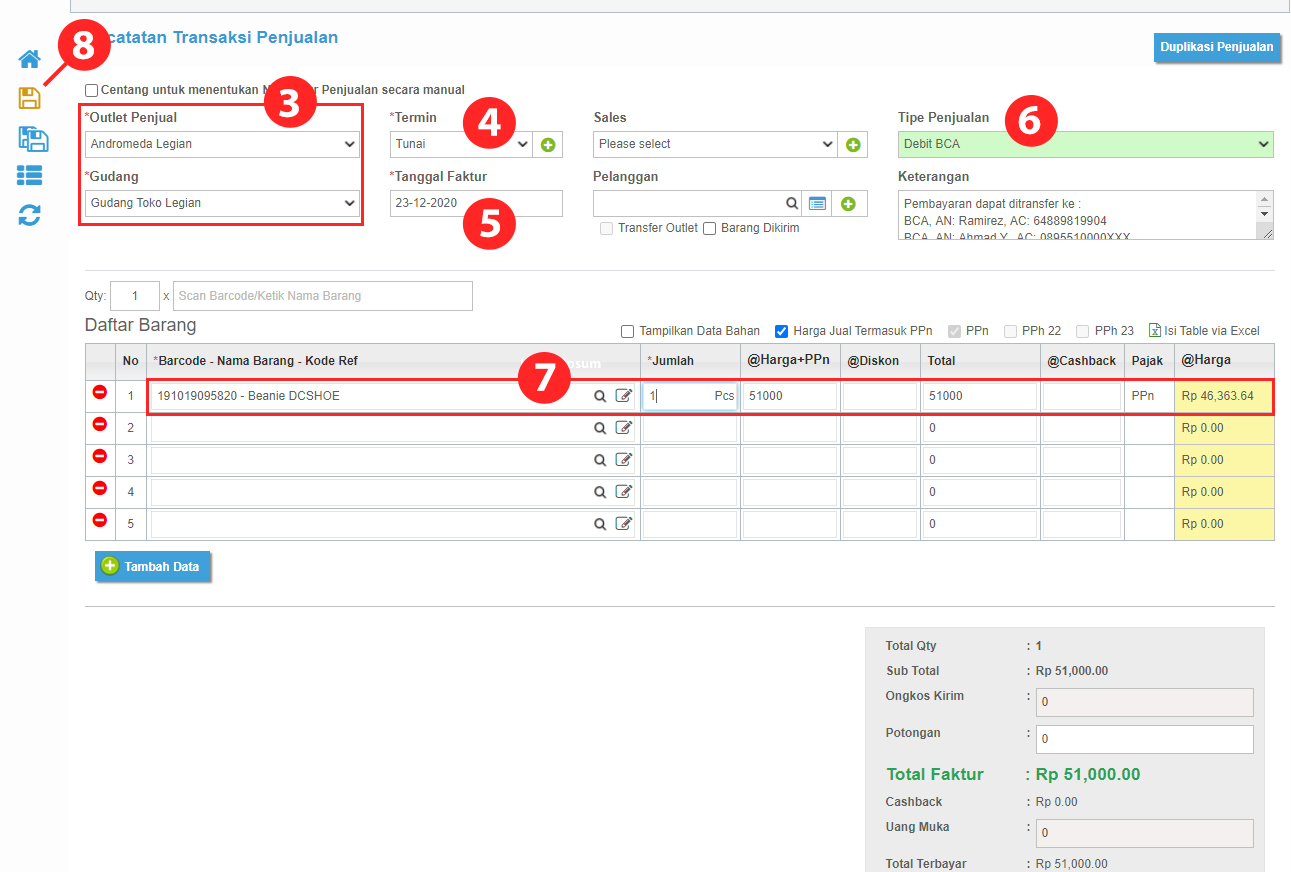Toggle the PPh 23 checkbox
The image size is (1291, 872).
click(1083, 331)
